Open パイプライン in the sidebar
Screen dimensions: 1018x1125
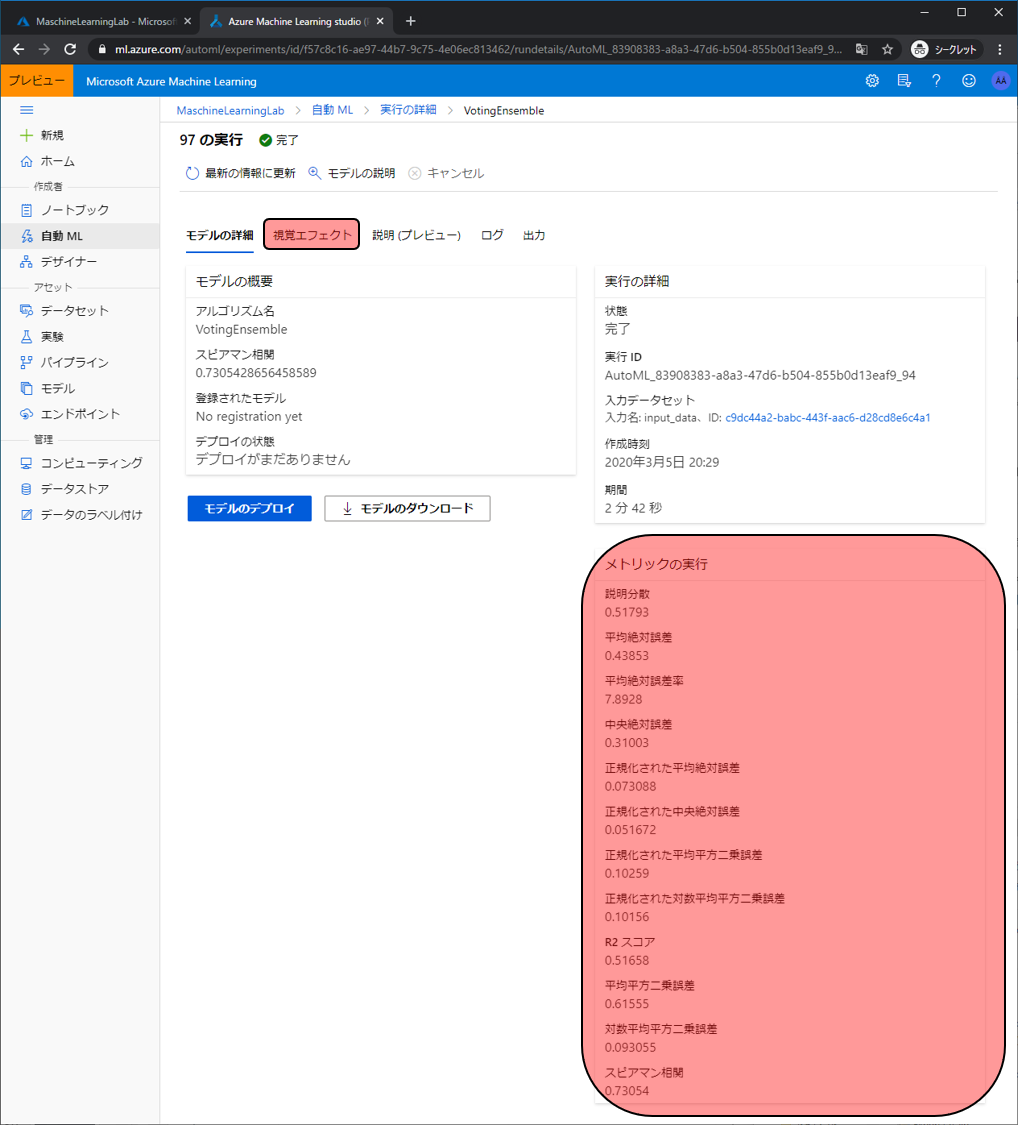pos(74,362)
